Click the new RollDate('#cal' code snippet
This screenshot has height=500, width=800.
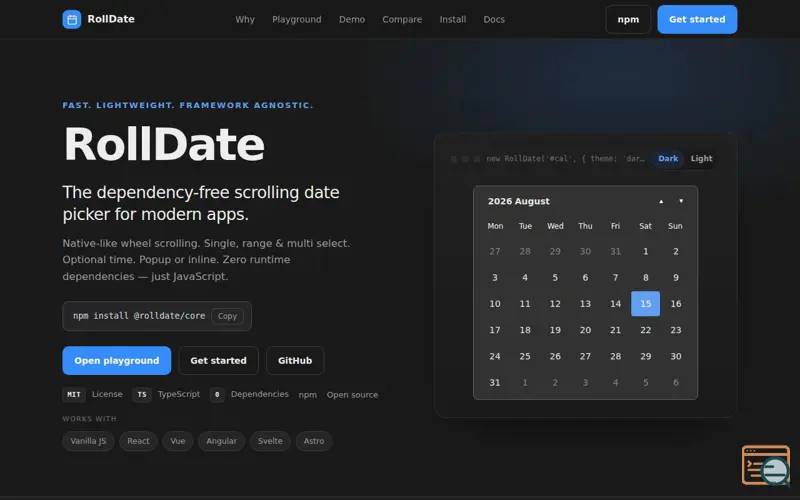tap(565, 159)
